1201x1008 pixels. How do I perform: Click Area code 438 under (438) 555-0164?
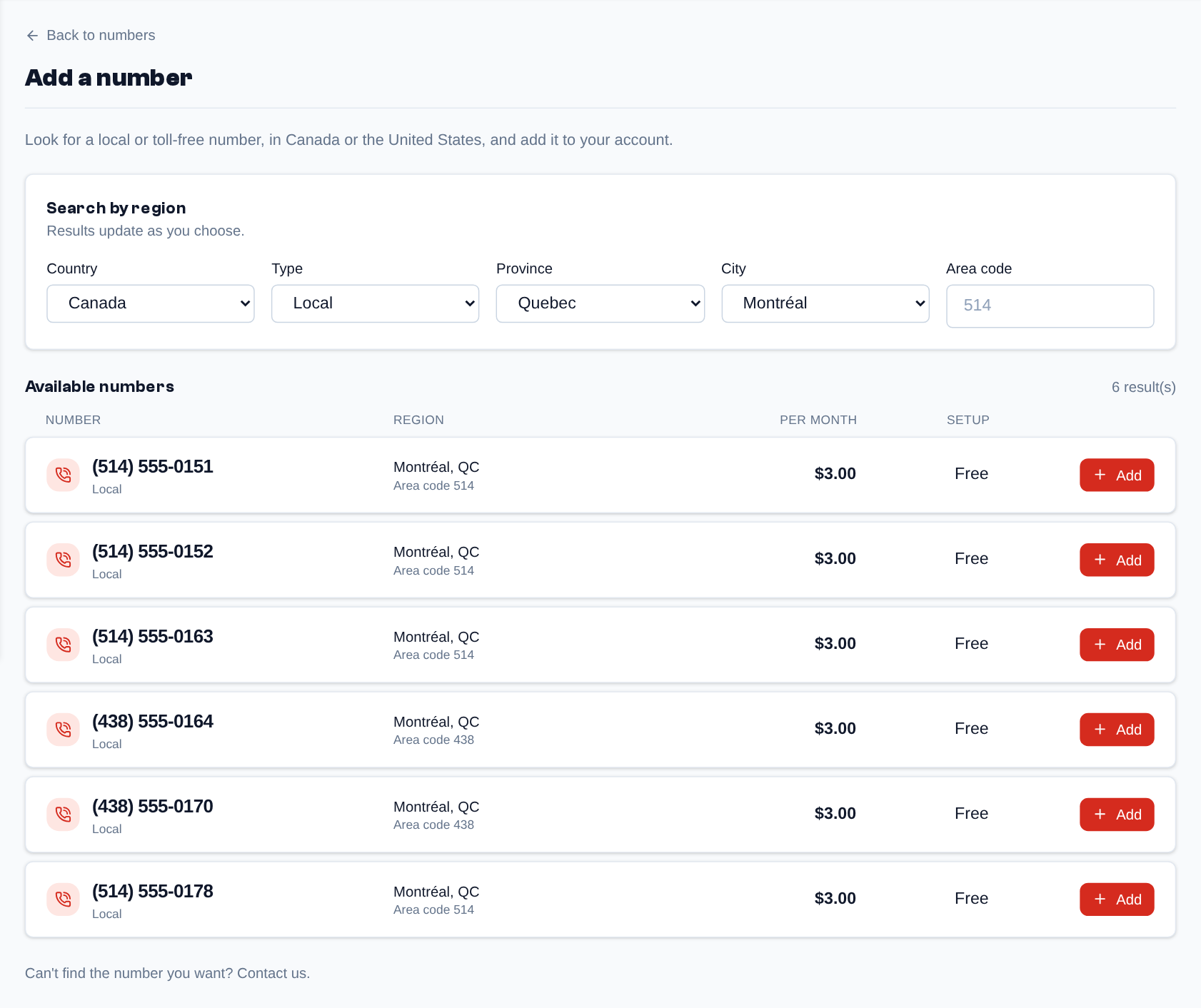434,740
